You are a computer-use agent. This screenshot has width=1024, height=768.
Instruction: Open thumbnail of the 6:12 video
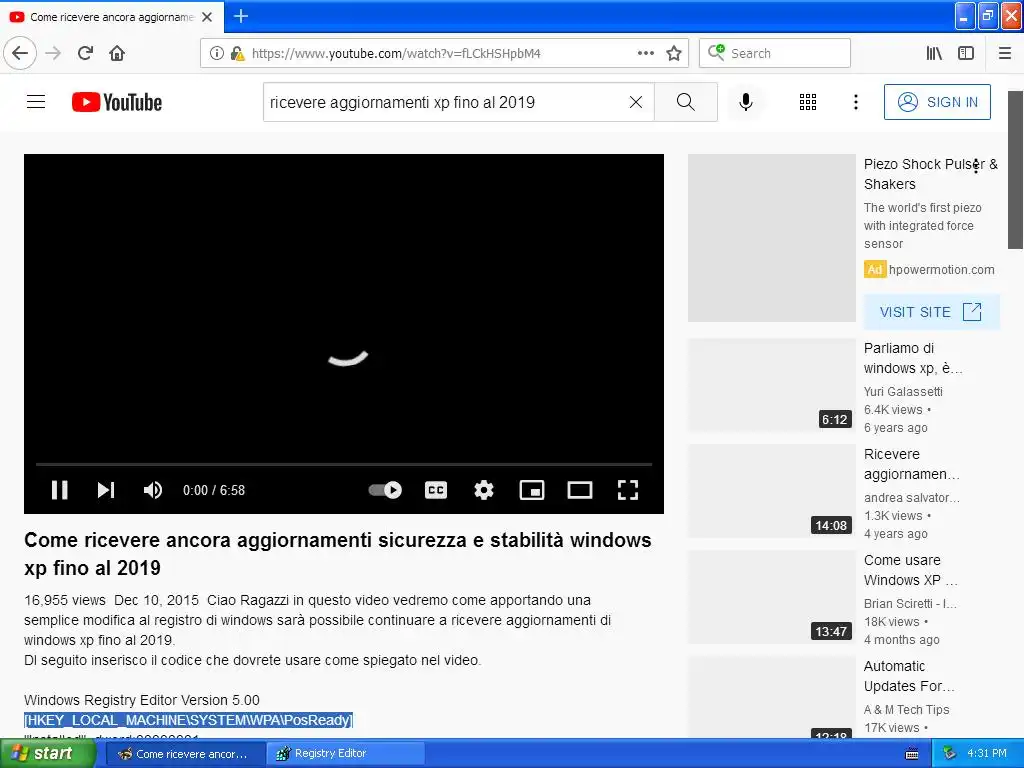click(772, 385)
